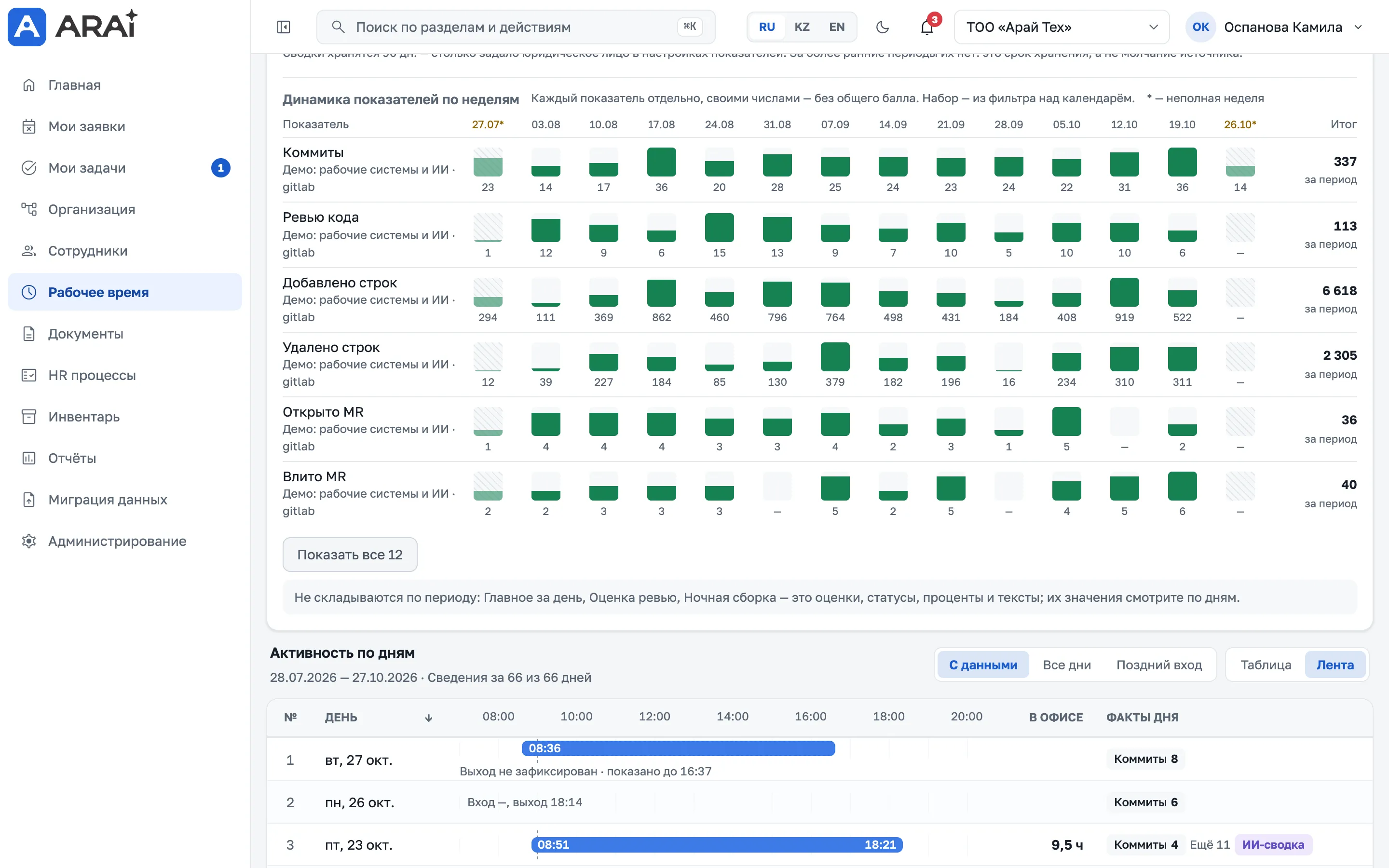Open Мои заявки calendar icon
1389x868 pixels.
(x=29, y=126)
